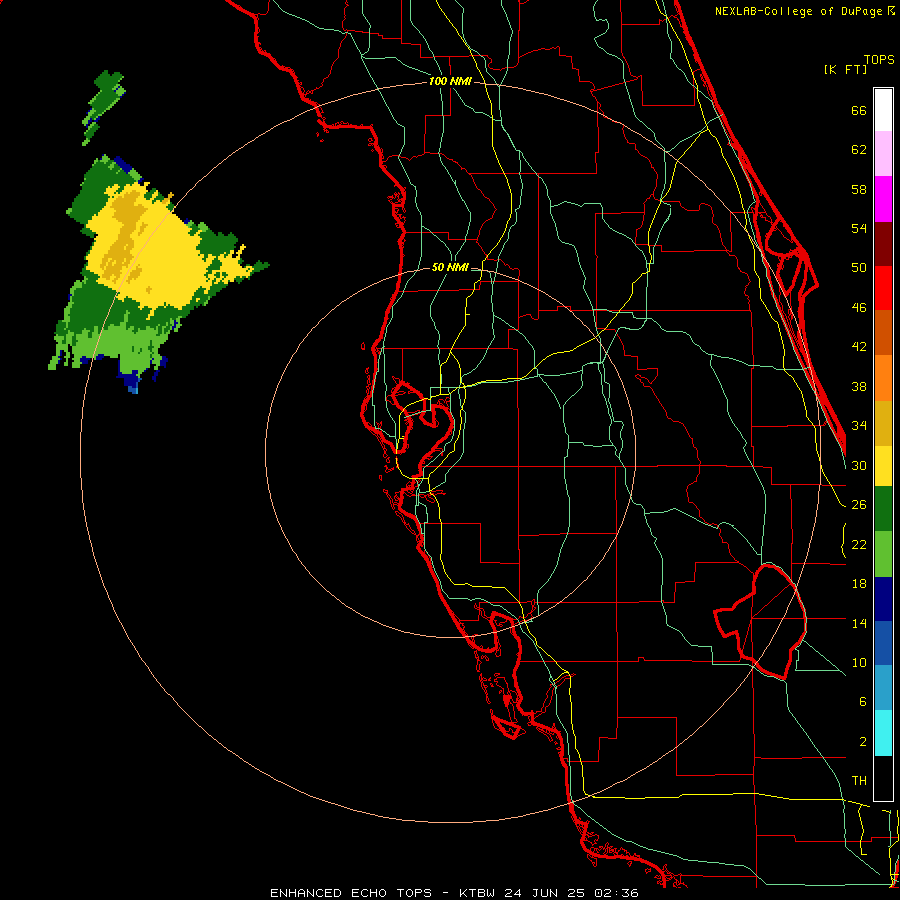Click the 100 NMI range ring label
The image size is (900, 900).
pyautogui.click(x=450, y=81)
